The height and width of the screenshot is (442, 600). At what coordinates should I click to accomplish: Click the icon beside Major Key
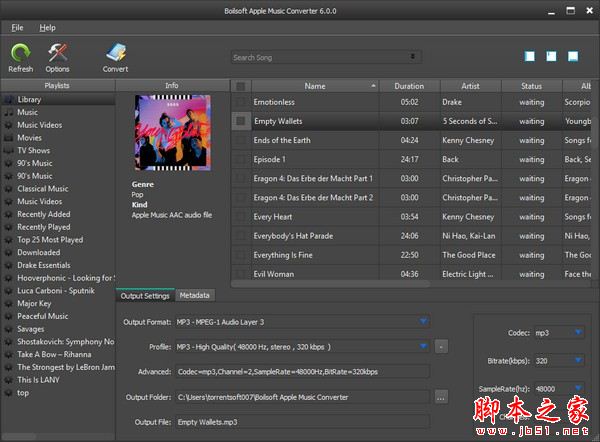tap(8, 304)
